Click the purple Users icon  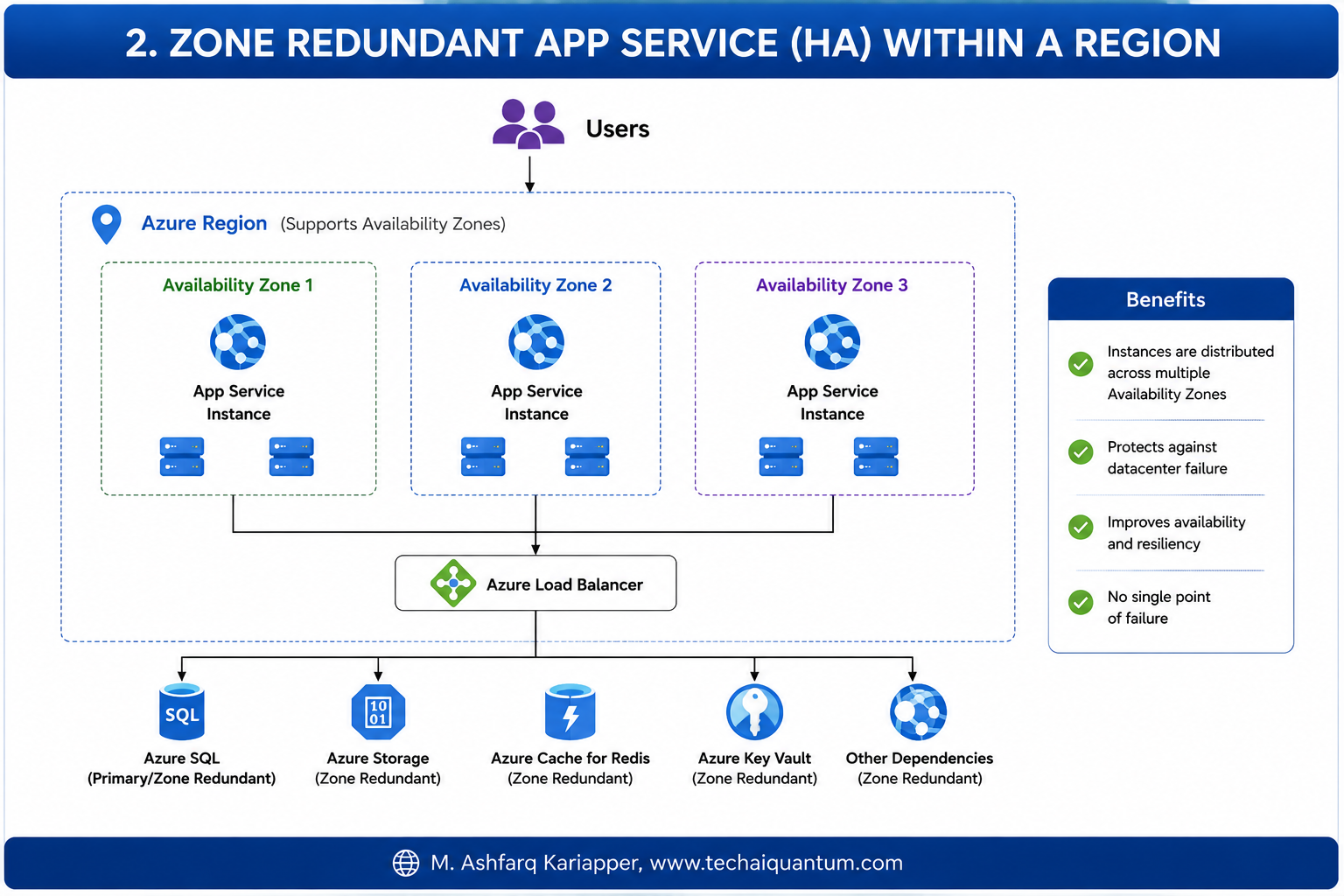click(528, 123)
